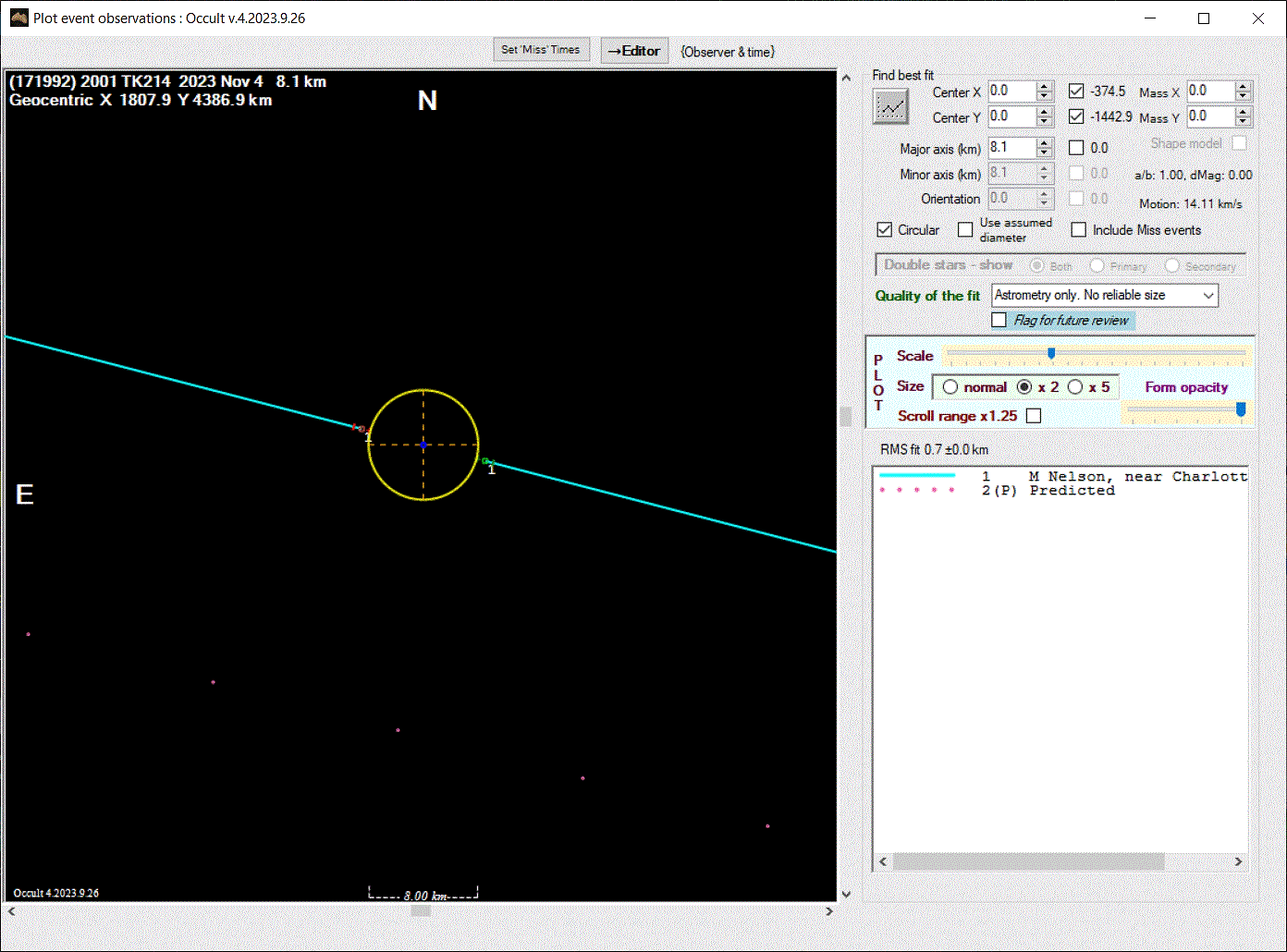Viewport: 1287px width, 952px height.
Task: Click the Occult app icon in title bar
Action: pyautogui.click(x=18, y=18)
